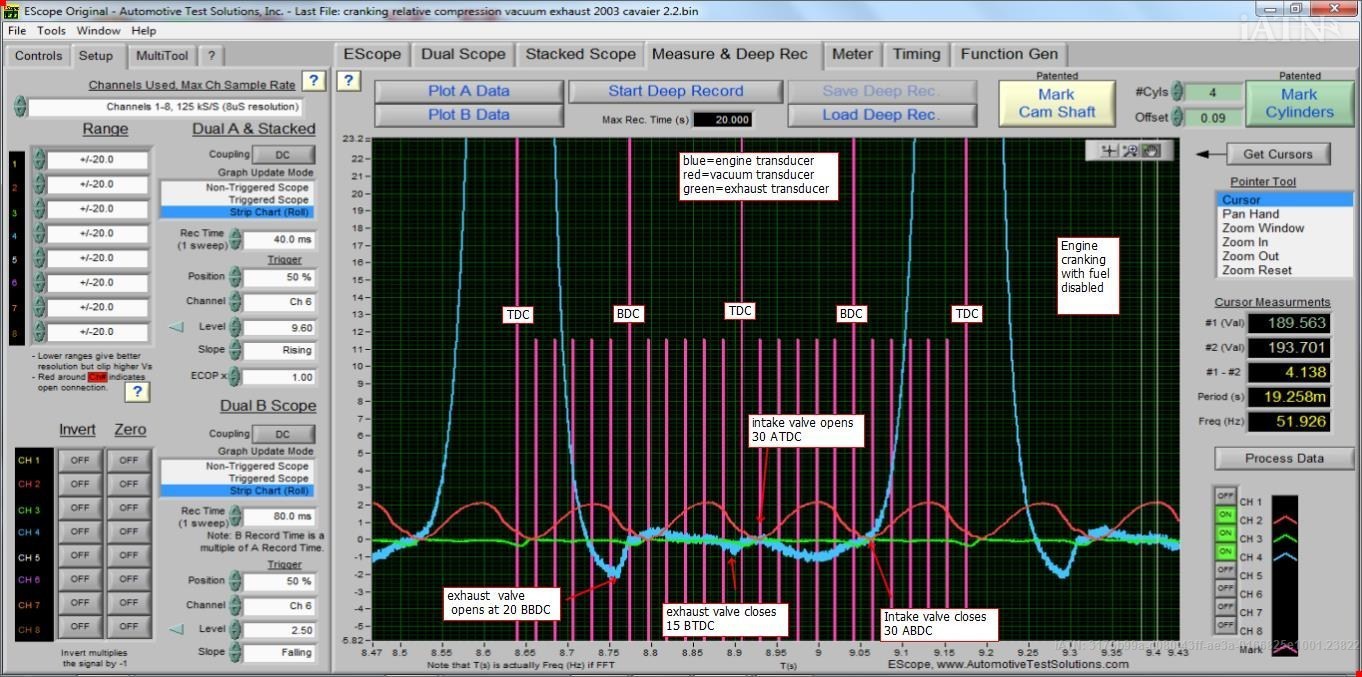Select the hand pan tool in graph palette
The width and height of the screenshot is (1362, 677).
point(1151,151)
